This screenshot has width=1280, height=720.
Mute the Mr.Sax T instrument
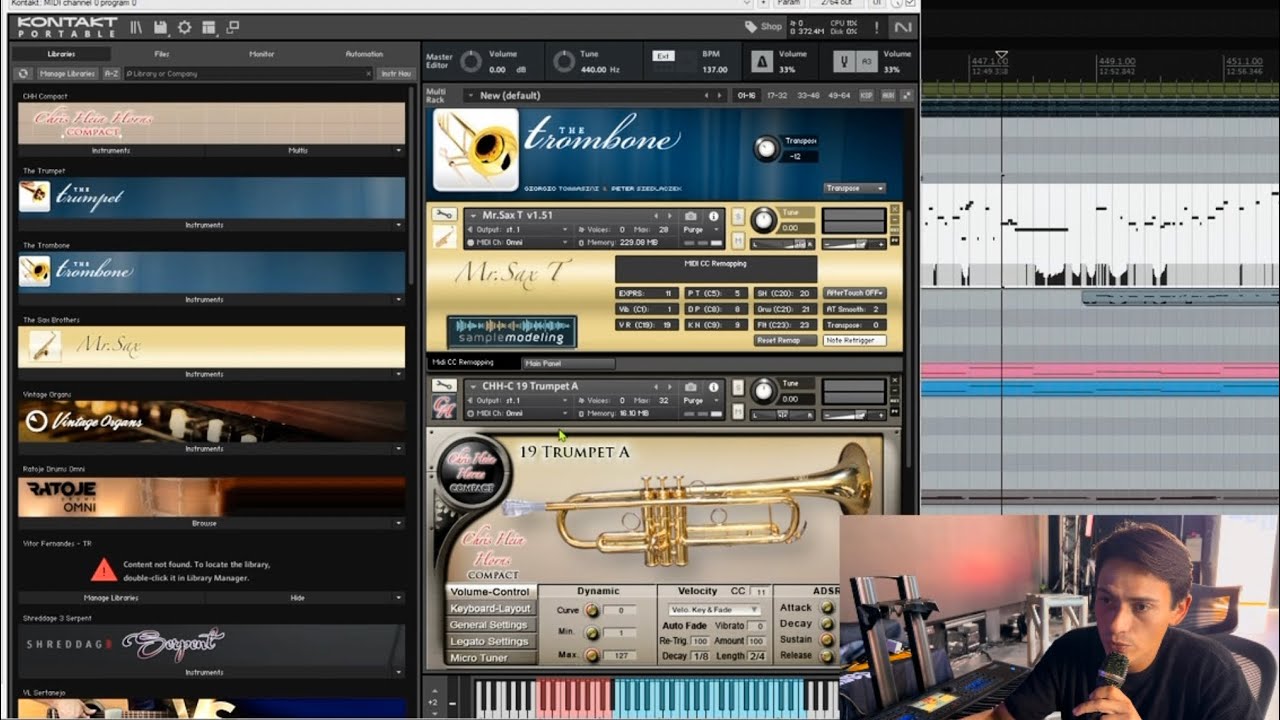(738, 241)
